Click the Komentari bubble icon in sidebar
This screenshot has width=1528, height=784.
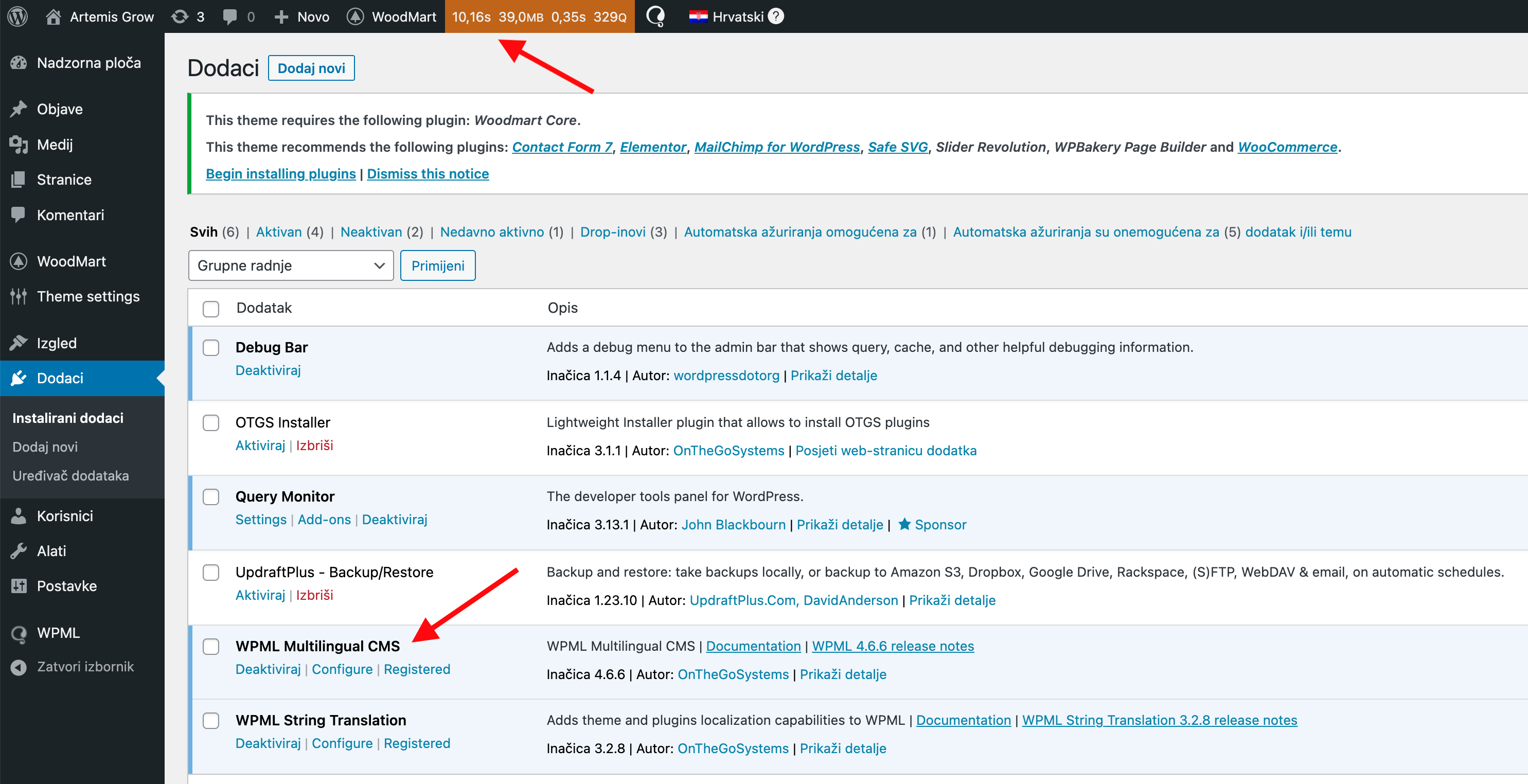19,215
